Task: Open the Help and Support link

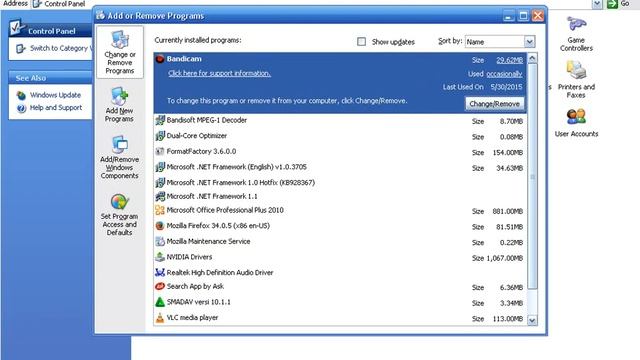Action: click(56, 108)
